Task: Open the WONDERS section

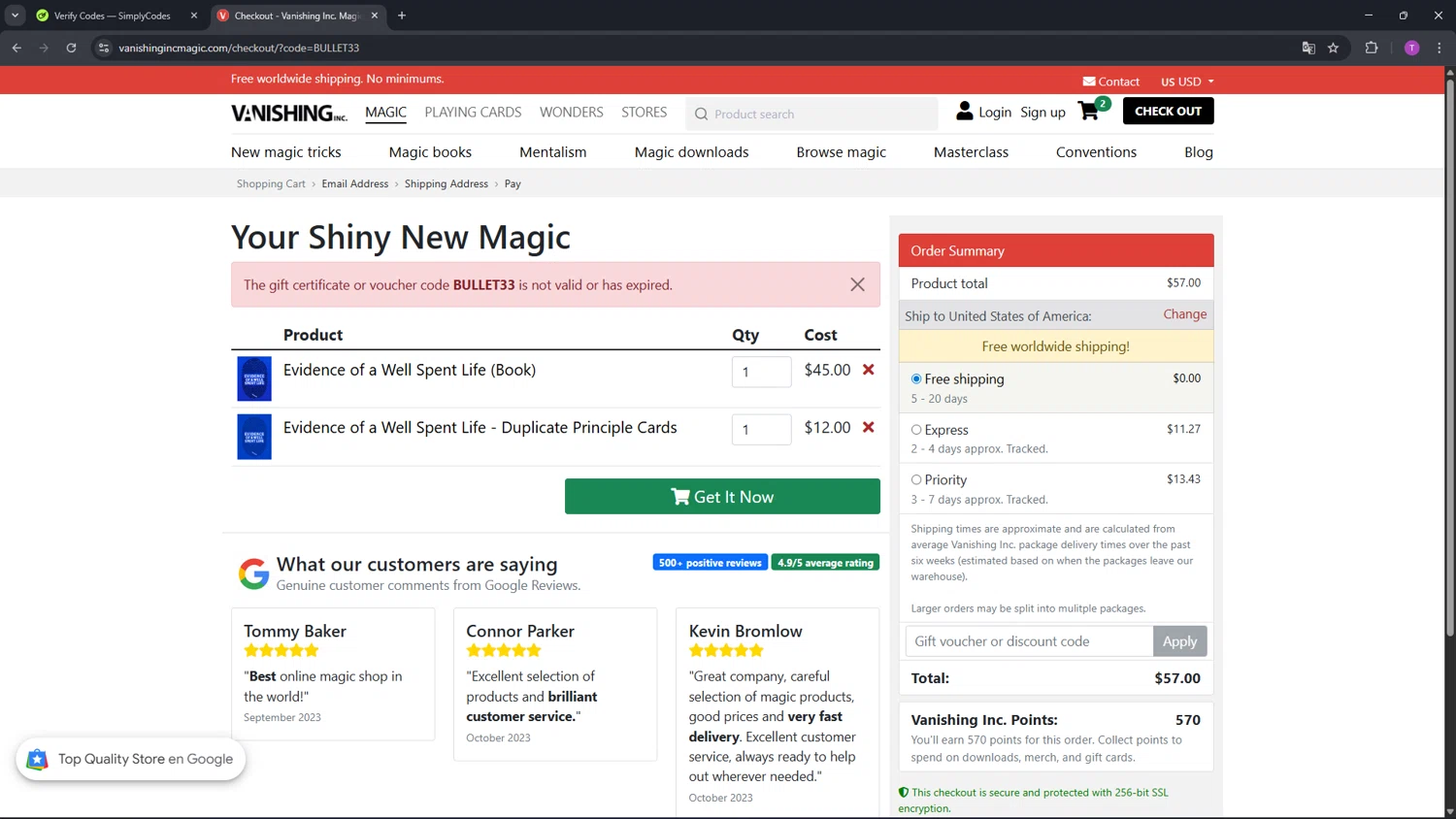Action: coord(572,113)
